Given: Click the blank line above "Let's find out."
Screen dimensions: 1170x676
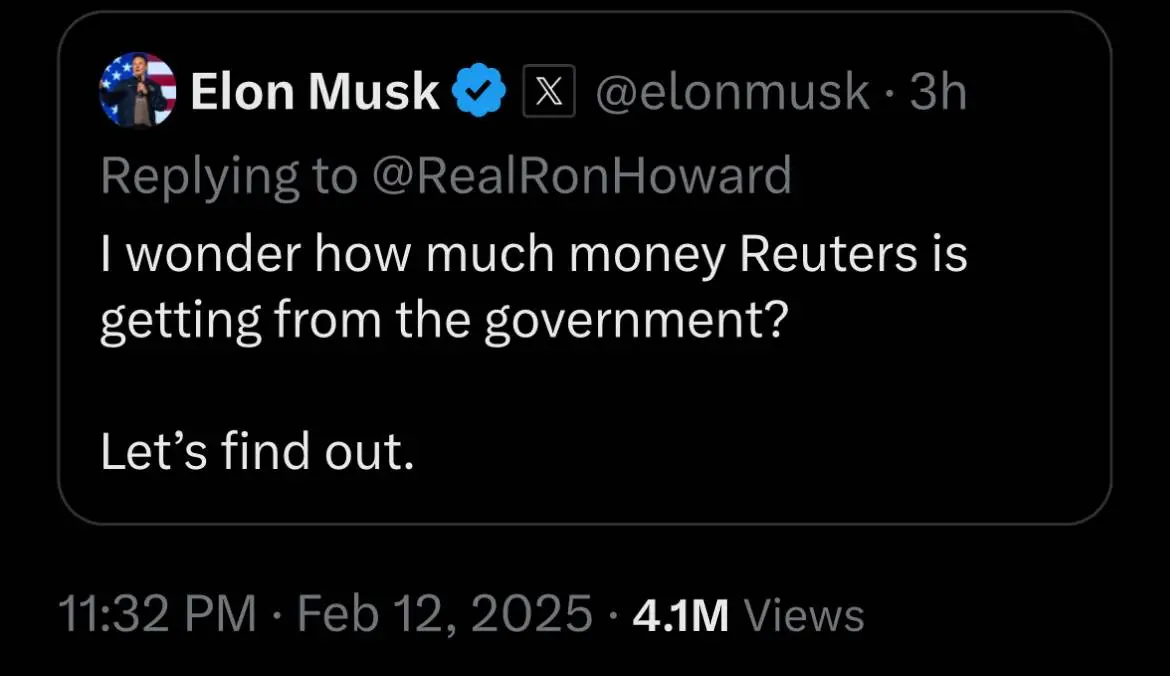Looking at the screenshot, I should click(x=400, y=388).
